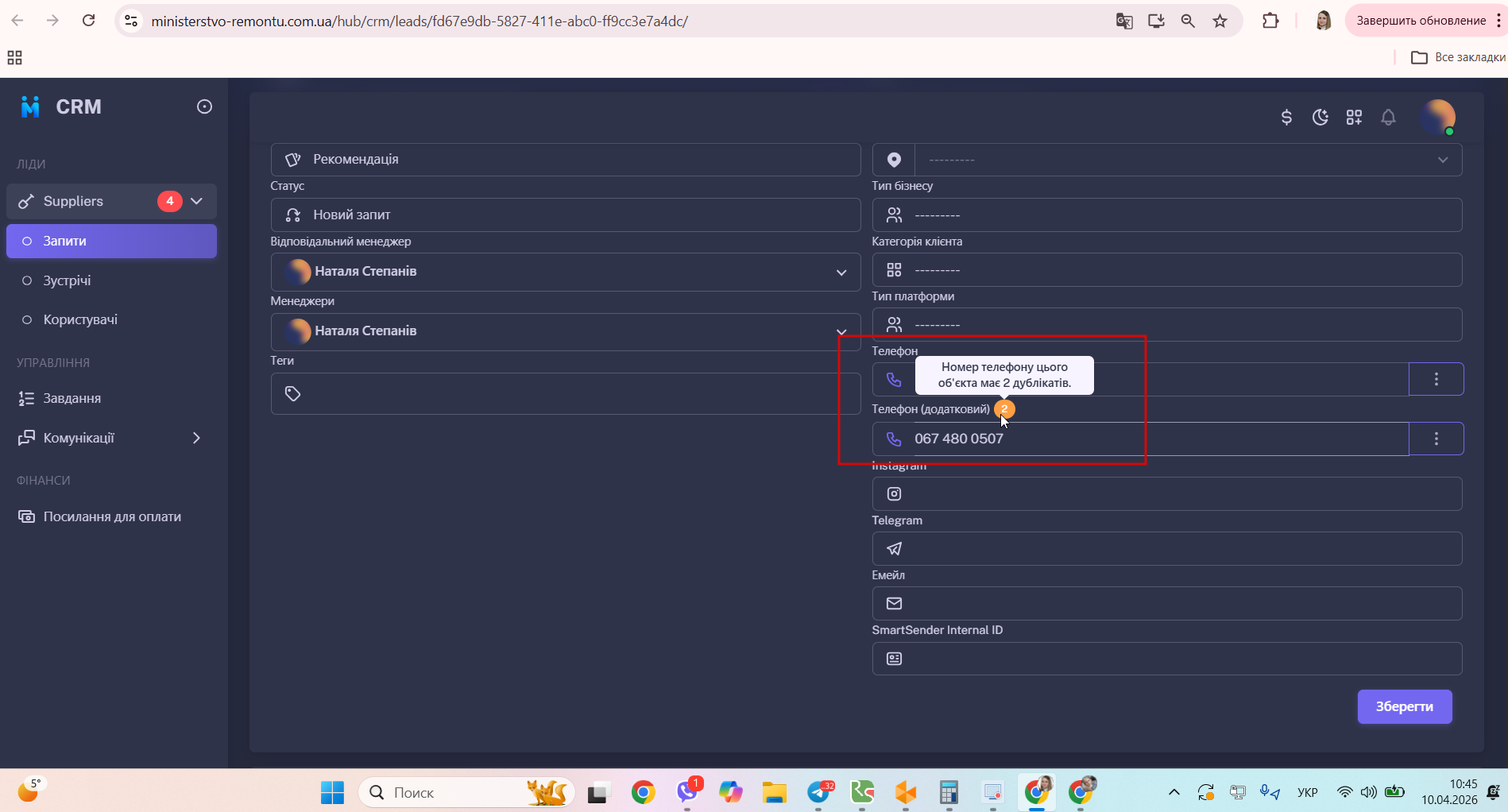Expand the Suppliers section chevron
The image size is (1508, 812).
click(197, 201)
